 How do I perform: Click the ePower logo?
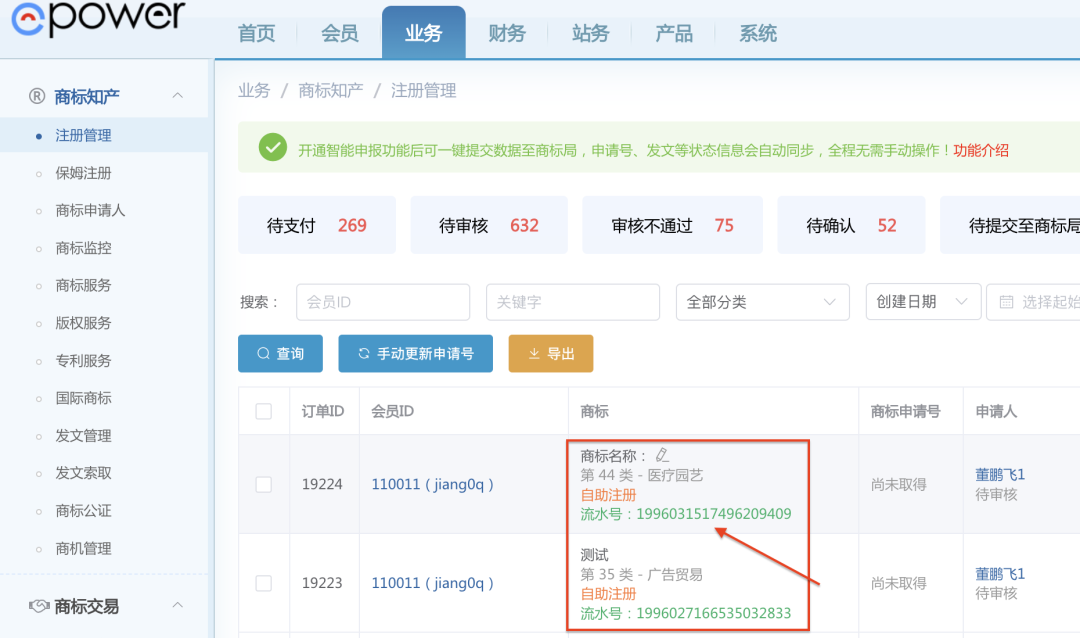pyautogui.click(x=98, y=17)
